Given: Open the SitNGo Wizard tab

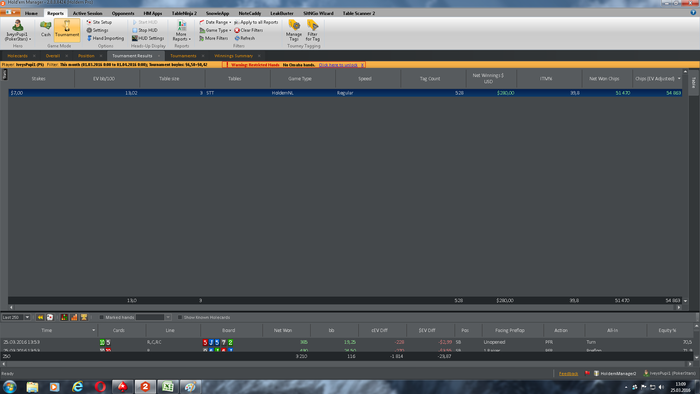Looking at the screenshot, I should (x=318, y=13).
